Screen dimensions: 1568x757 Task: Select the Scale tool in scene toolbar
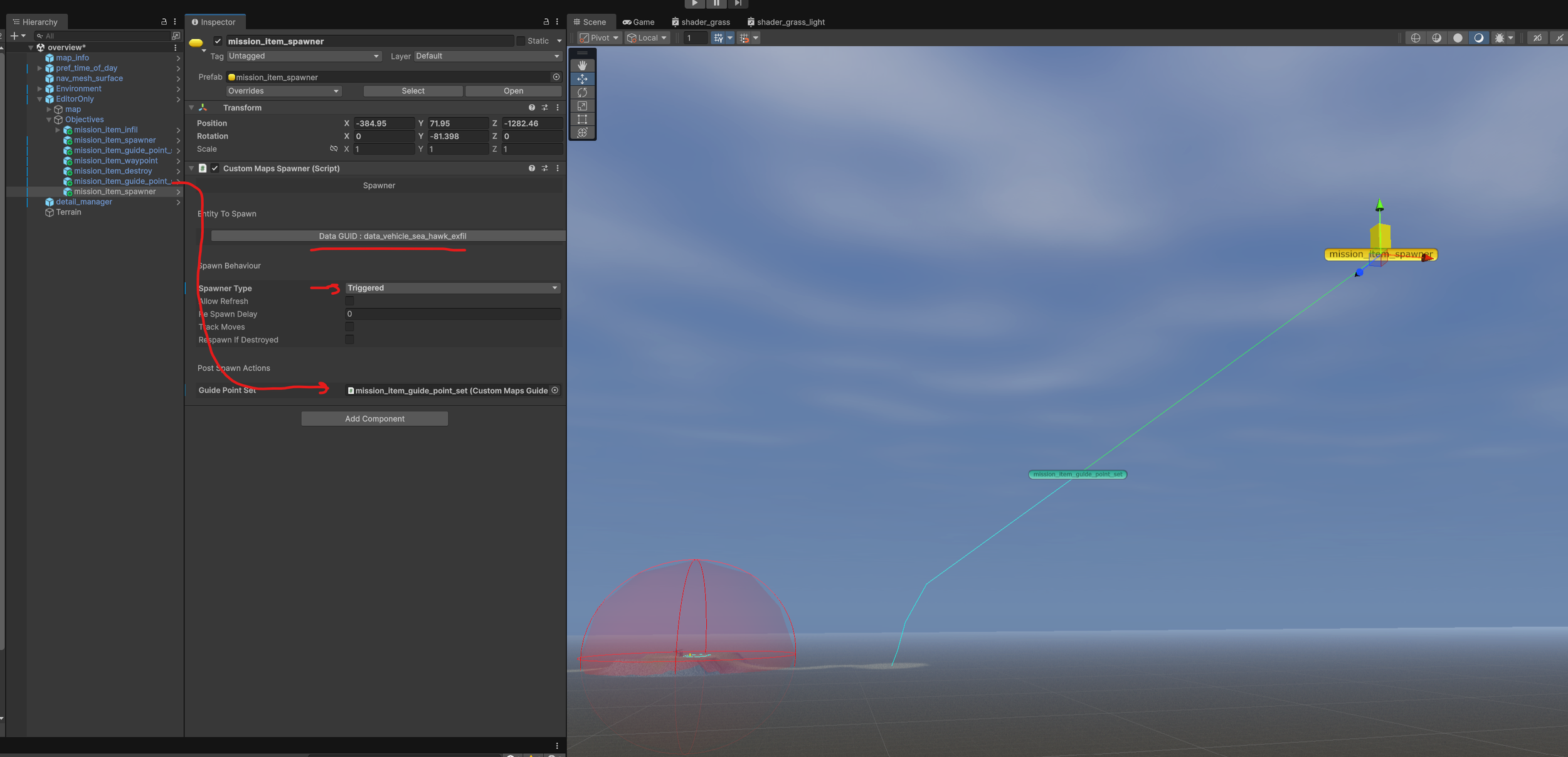(582, 106)
